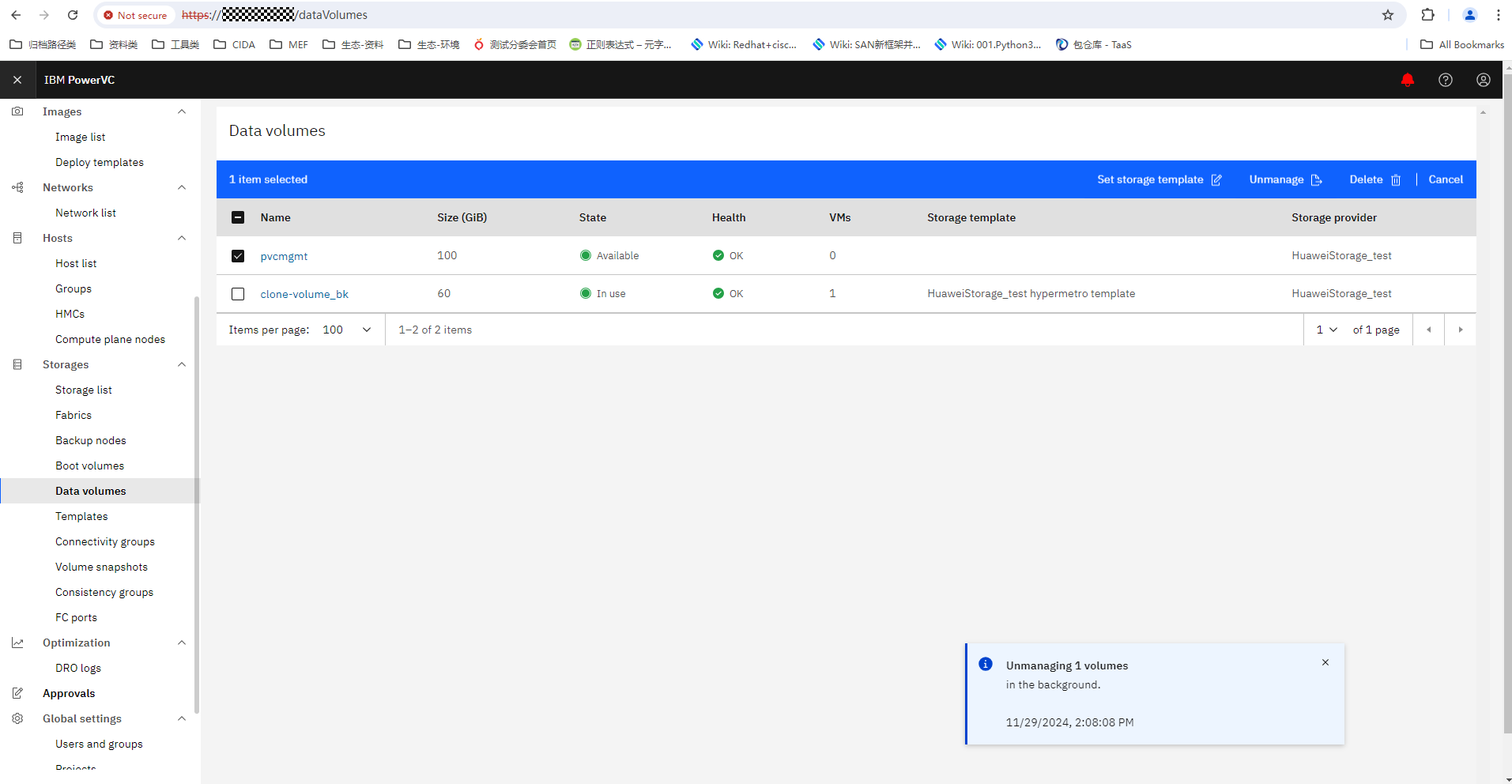The width and height of the screenshot is (1512, 784).
Task: Click the Optimization chart icon in sidebar
Action: [x=17, y=643]
